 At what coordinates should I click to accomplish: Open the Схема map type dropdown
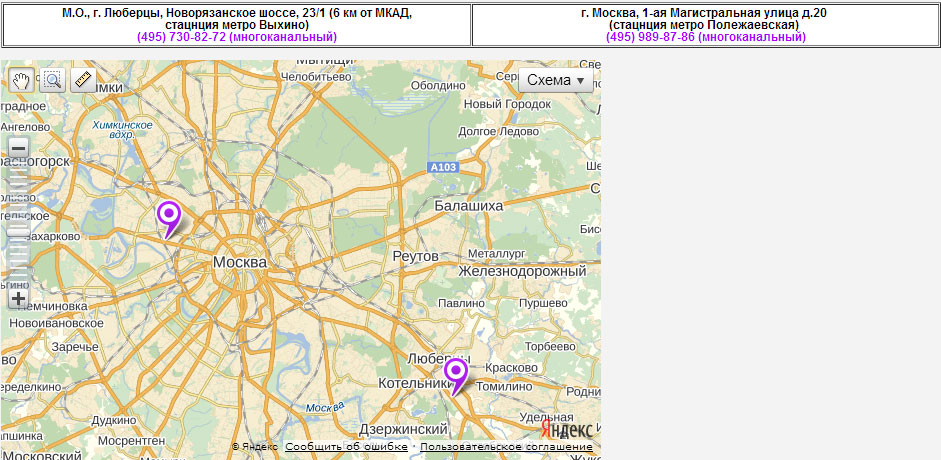[555, 80]
